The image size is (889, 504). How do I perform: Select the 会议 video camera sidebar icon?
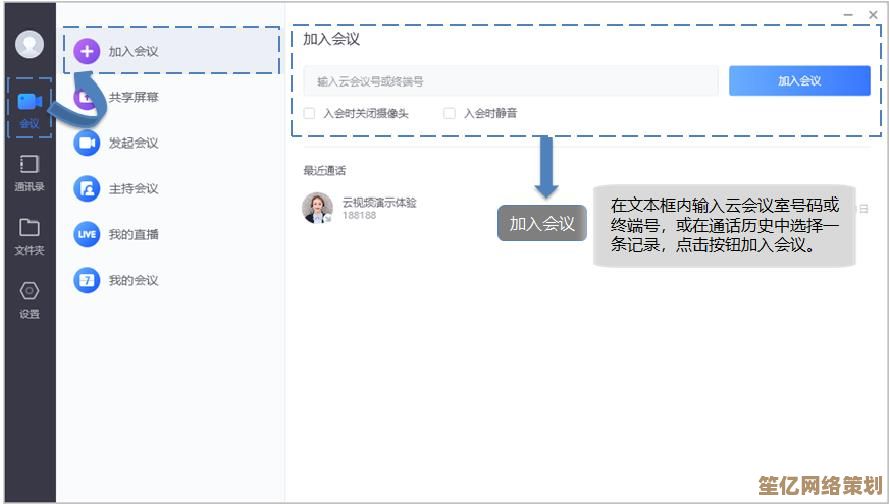tap(29, 102)
